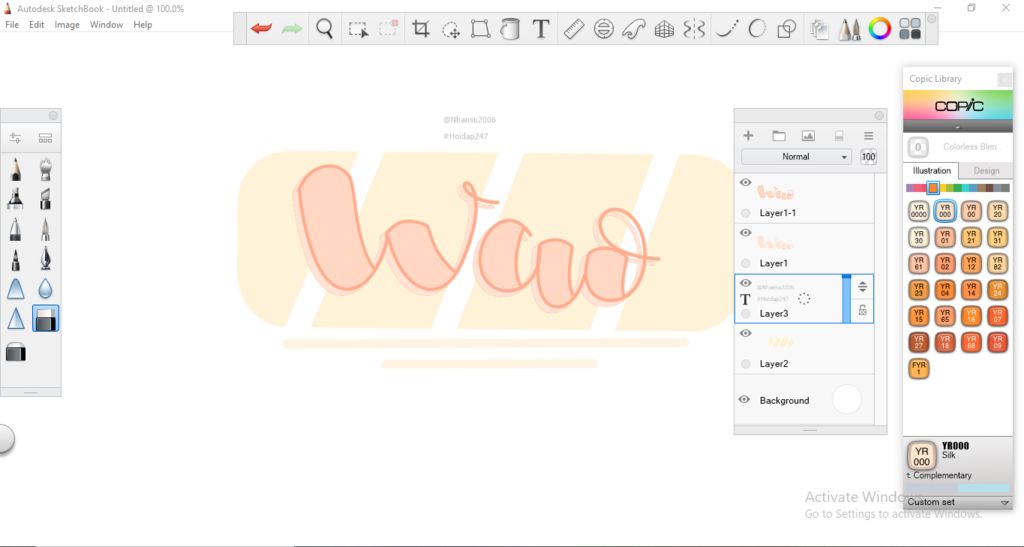The height and width of the screenshot is (547, 1024).
Task: Hide Layer1-1 with its eye icon
Action: (x=745, y=183)
